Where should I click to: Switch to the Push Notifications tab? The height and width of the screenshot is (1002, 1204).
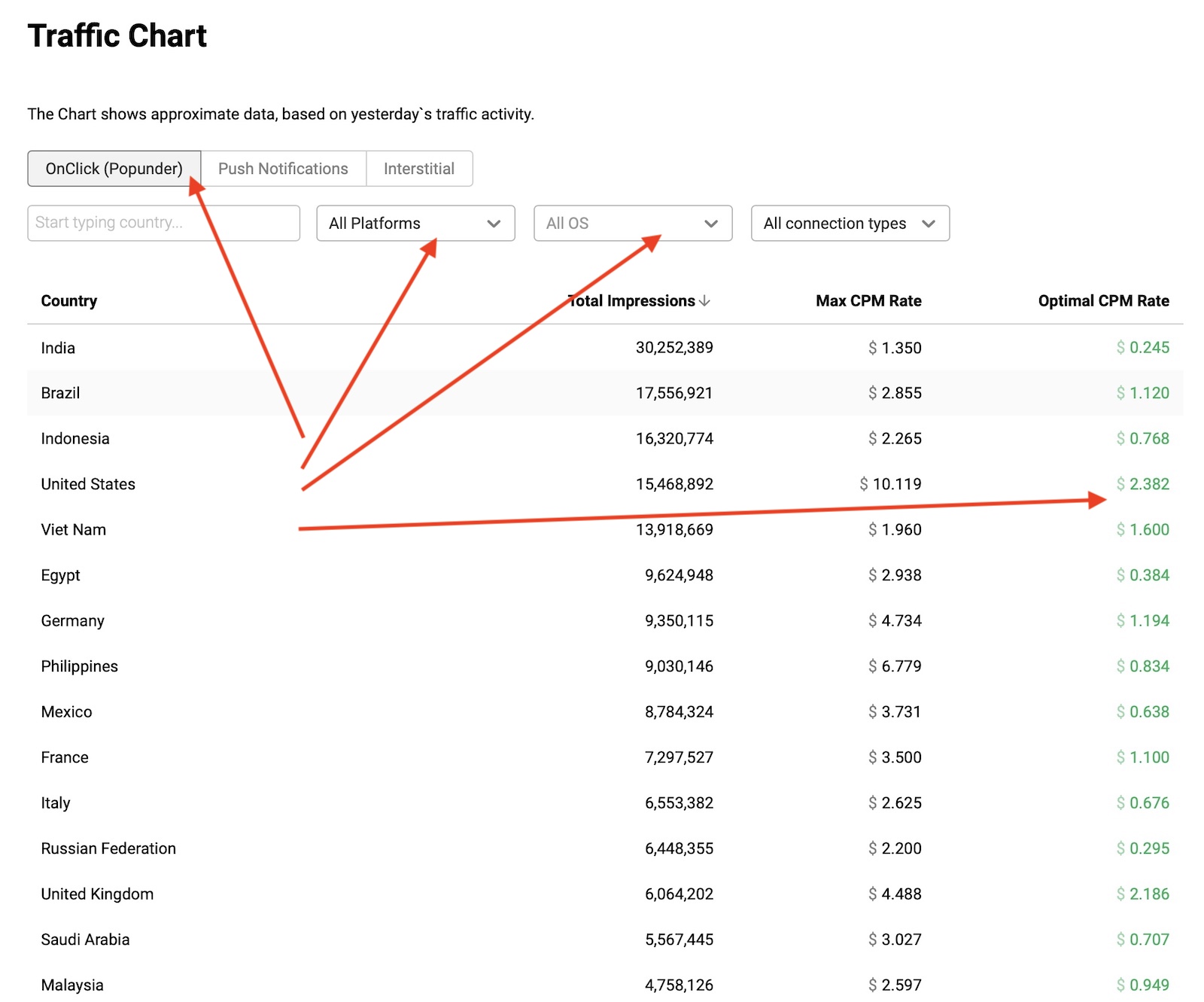pyautogui.click(x=283, y=169)
